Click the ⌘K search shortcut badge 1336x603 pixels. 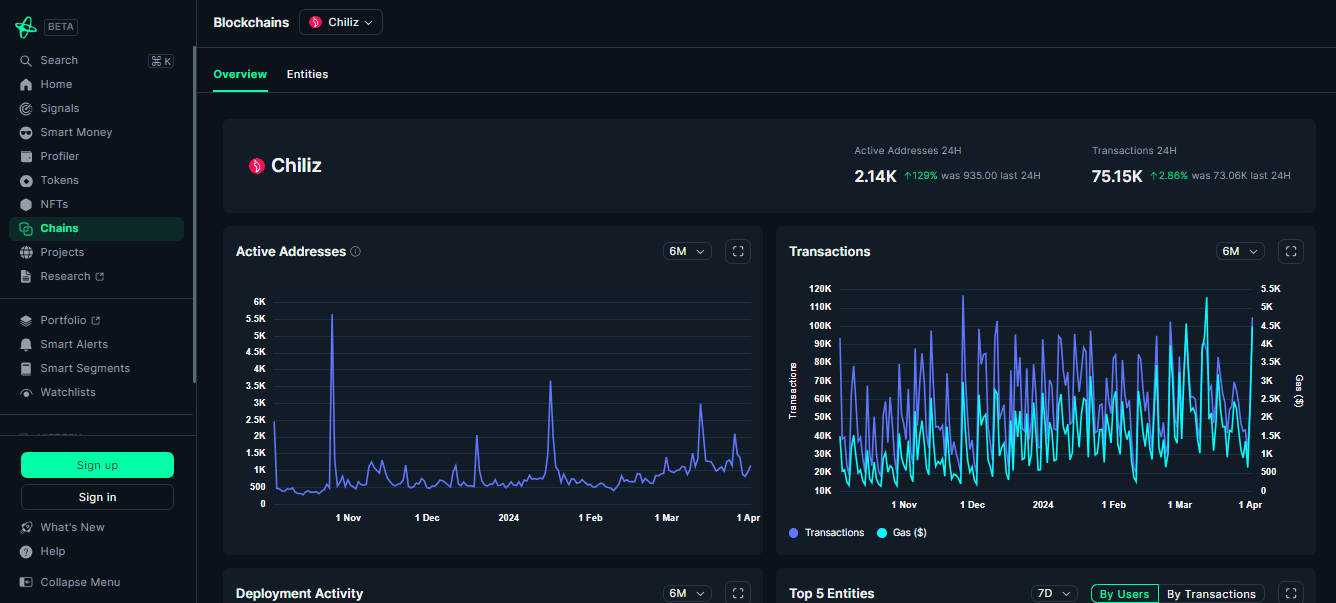point(161,61)
